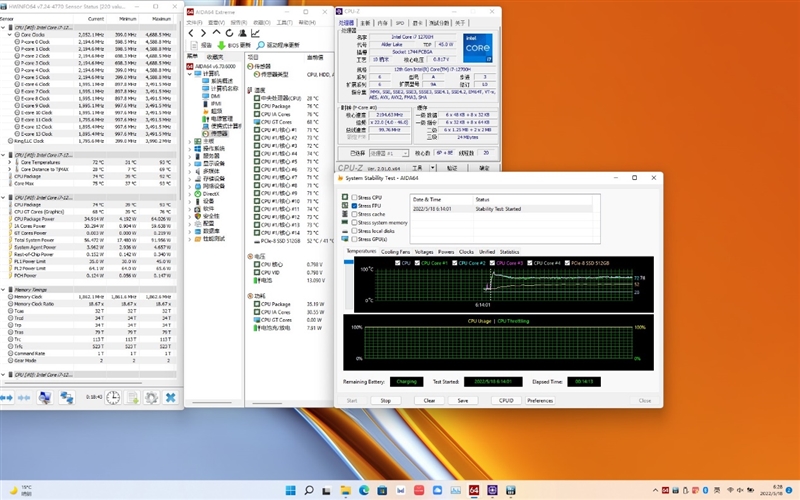This screenshot has width=800, height=500.
Task: Open CPU-Z processor selection dropdown
Action: pyautogui.click(x=405, y=153)
